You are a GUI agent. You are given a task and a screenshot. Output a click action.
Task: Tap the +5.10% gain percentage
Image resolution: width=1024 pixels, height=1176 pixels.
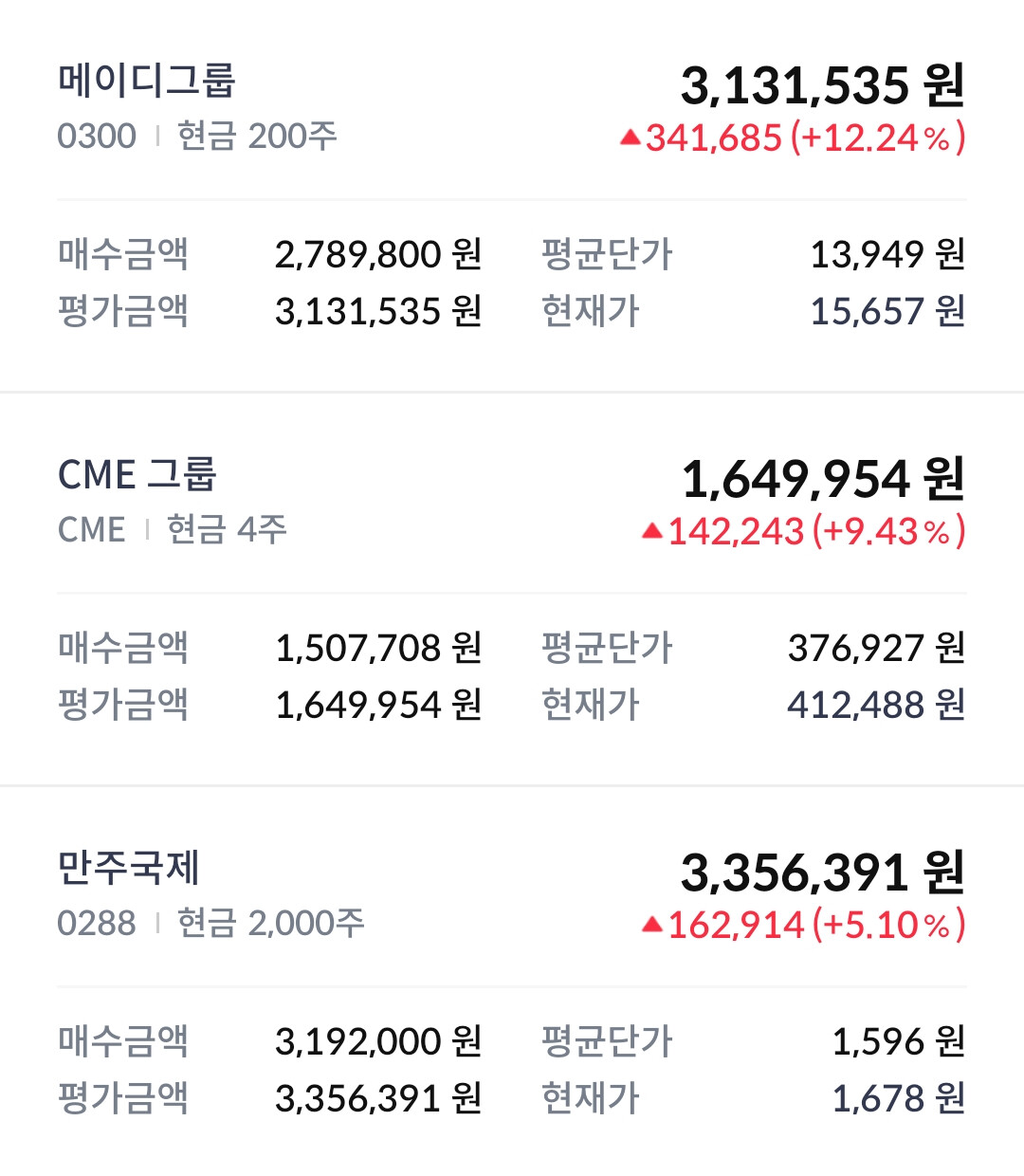pos(888,925)
